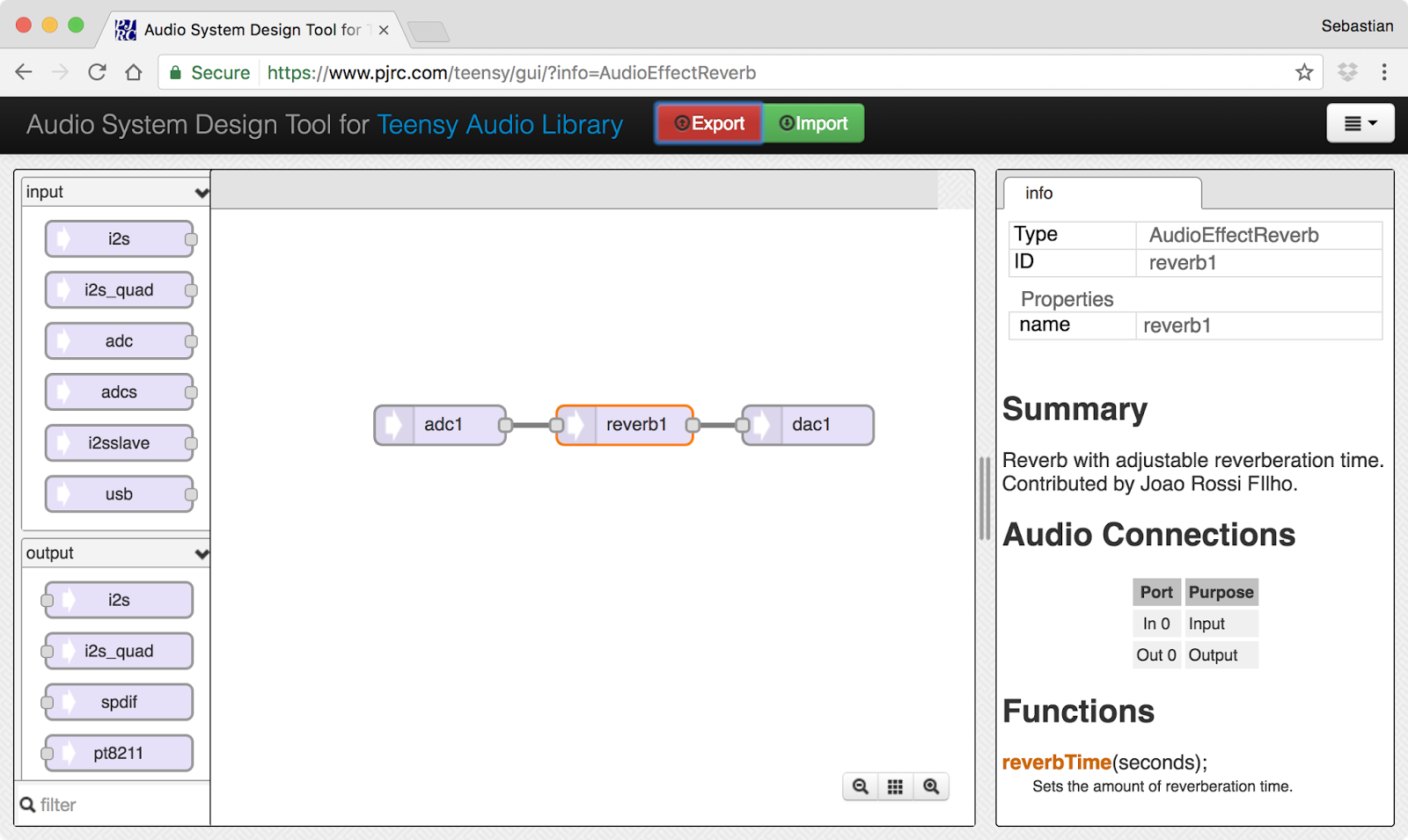
Task: Click the zoom-out magnifier icon on the canvas
Action: (x=861, y=785)
